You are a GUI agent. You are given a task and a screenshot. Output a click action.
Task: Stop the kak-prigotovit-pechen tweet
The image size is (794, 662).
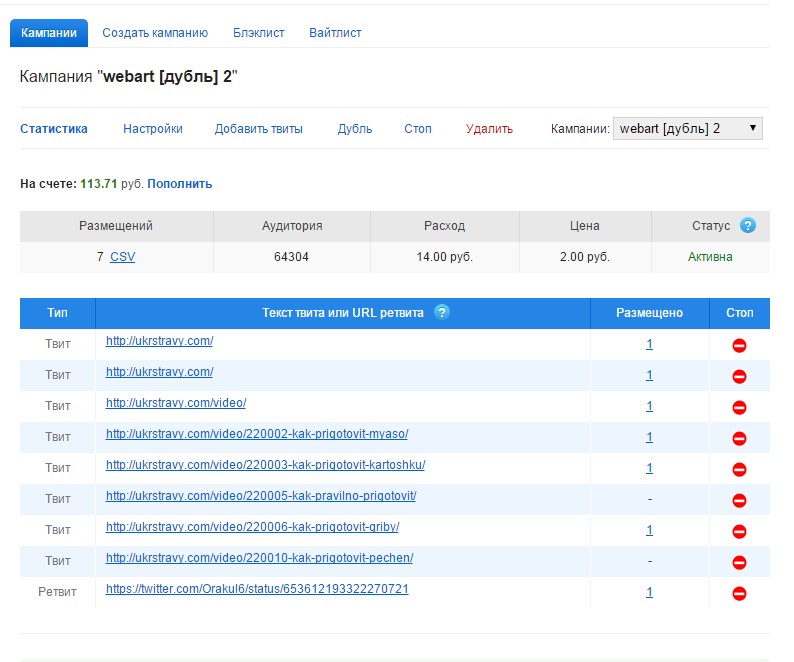coord(739,562)
